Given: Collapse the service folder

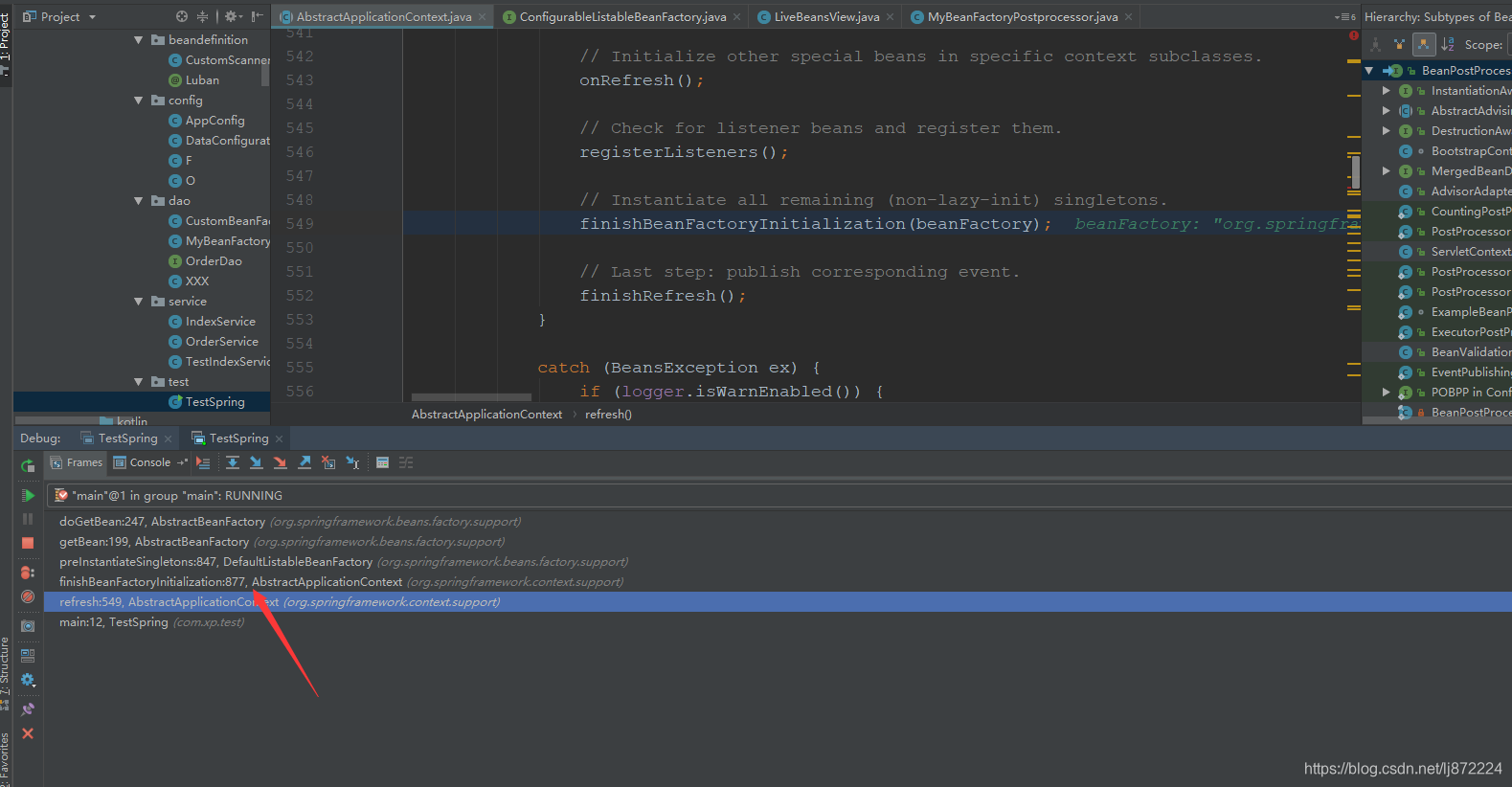Looking at the screenshot, I should click(139, 301).
